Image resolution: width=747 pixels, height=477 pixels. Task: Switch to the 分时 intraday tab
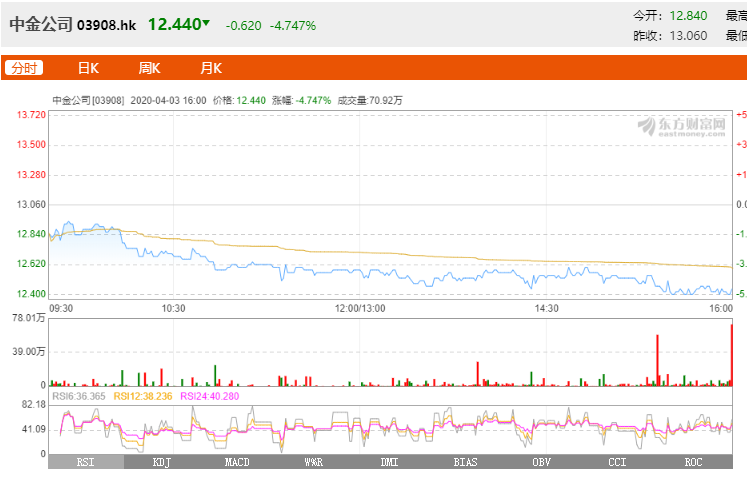pos(24,68)
